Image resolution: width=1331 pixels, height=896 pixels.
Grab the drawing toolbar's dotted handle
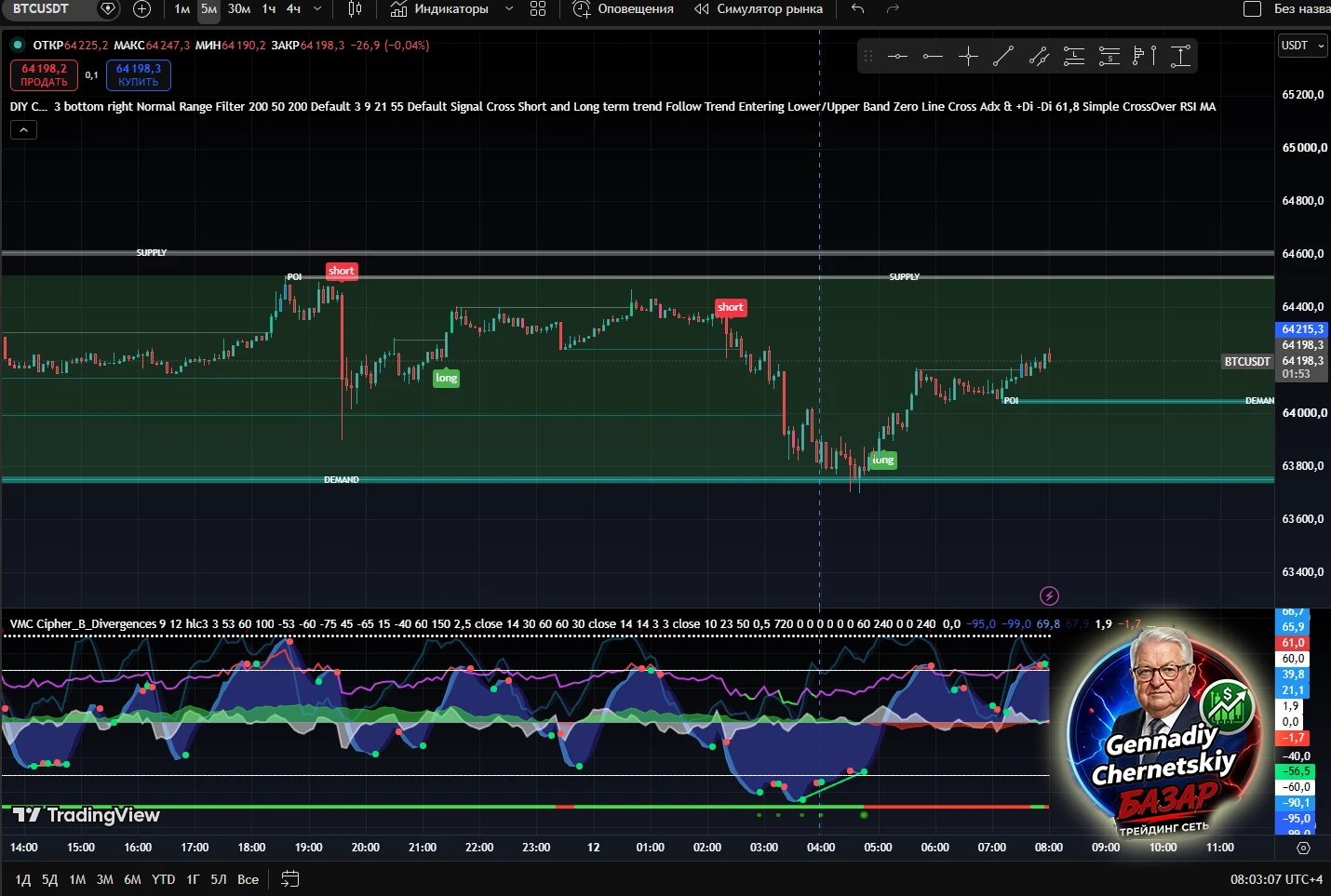coord(868,57)
